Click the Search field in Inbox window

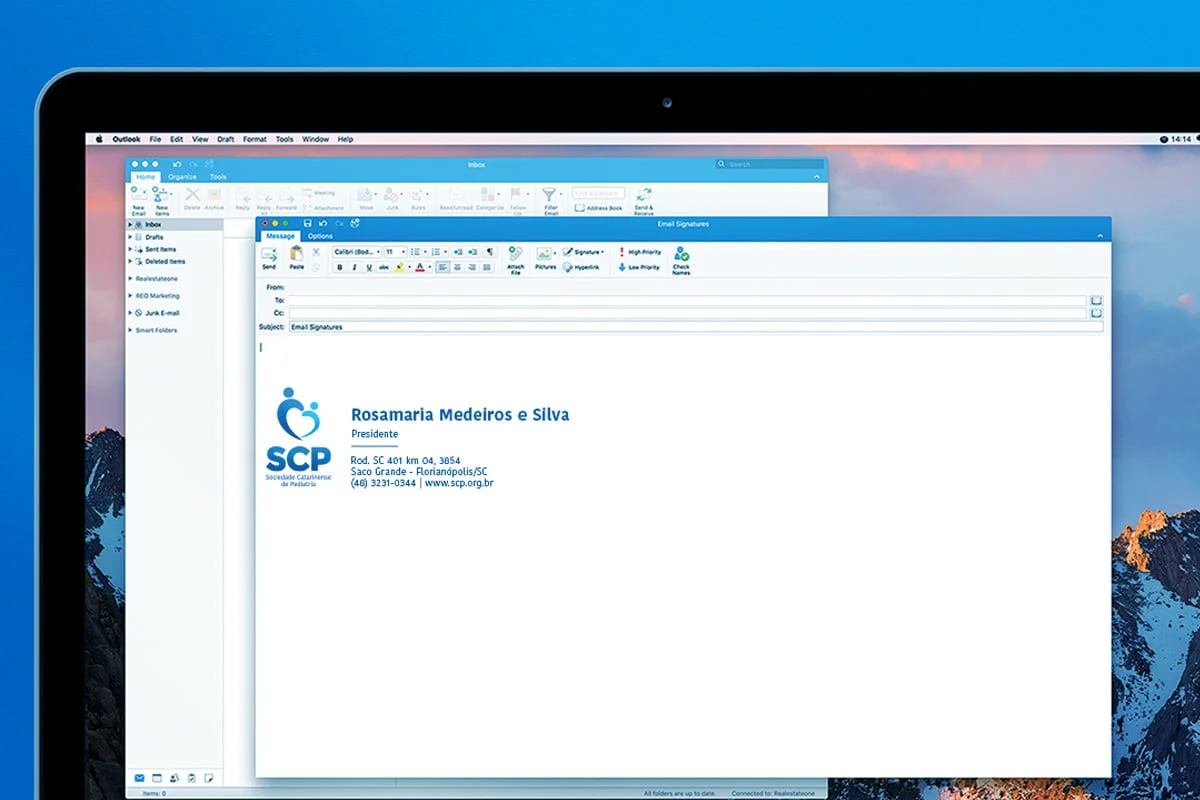tap(770, 164)
